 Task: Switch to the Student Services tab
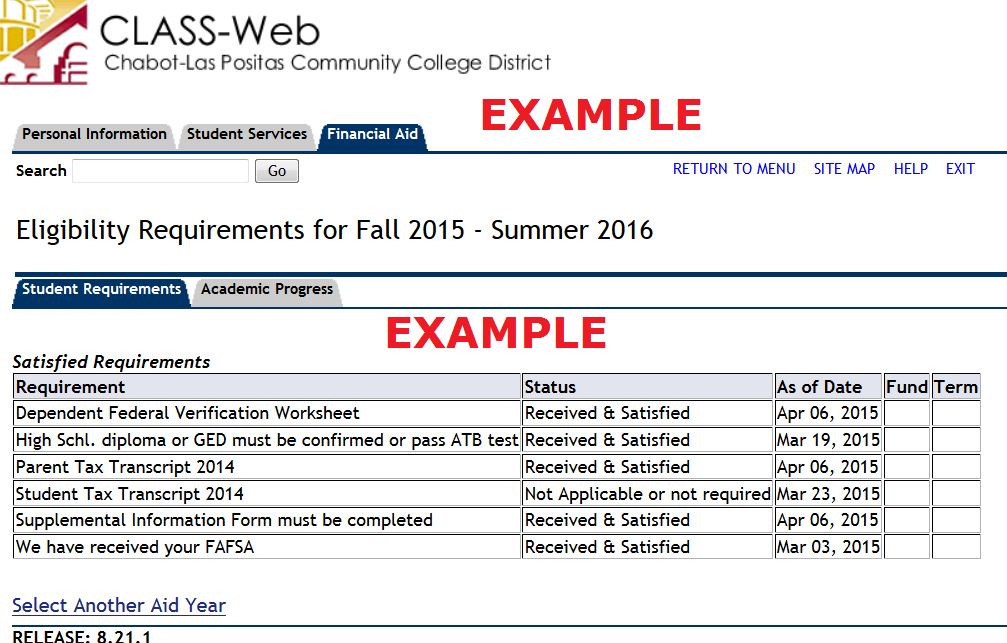pos(247,134)
